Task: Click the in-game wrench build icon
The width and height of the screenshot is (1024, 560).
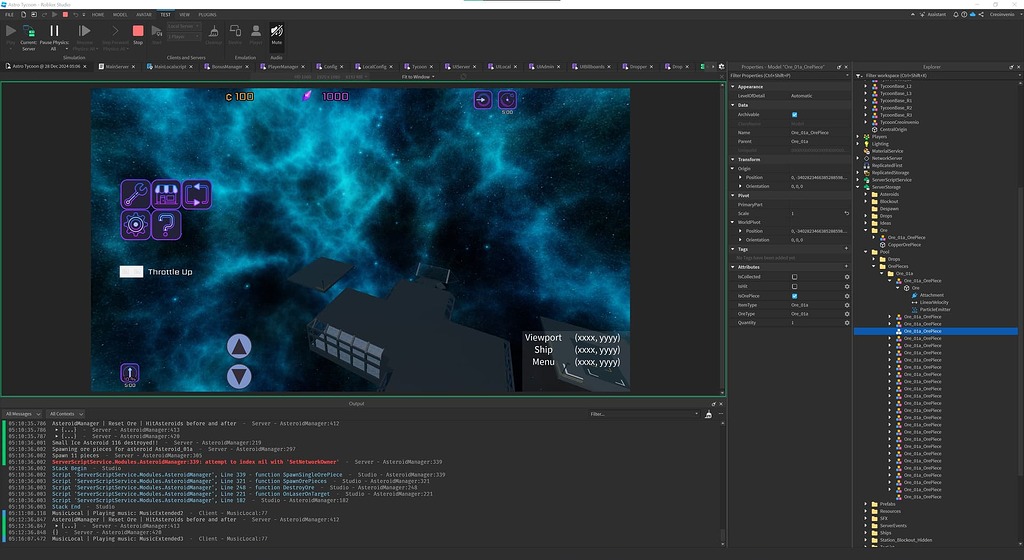Action: [x=135, y=194]
